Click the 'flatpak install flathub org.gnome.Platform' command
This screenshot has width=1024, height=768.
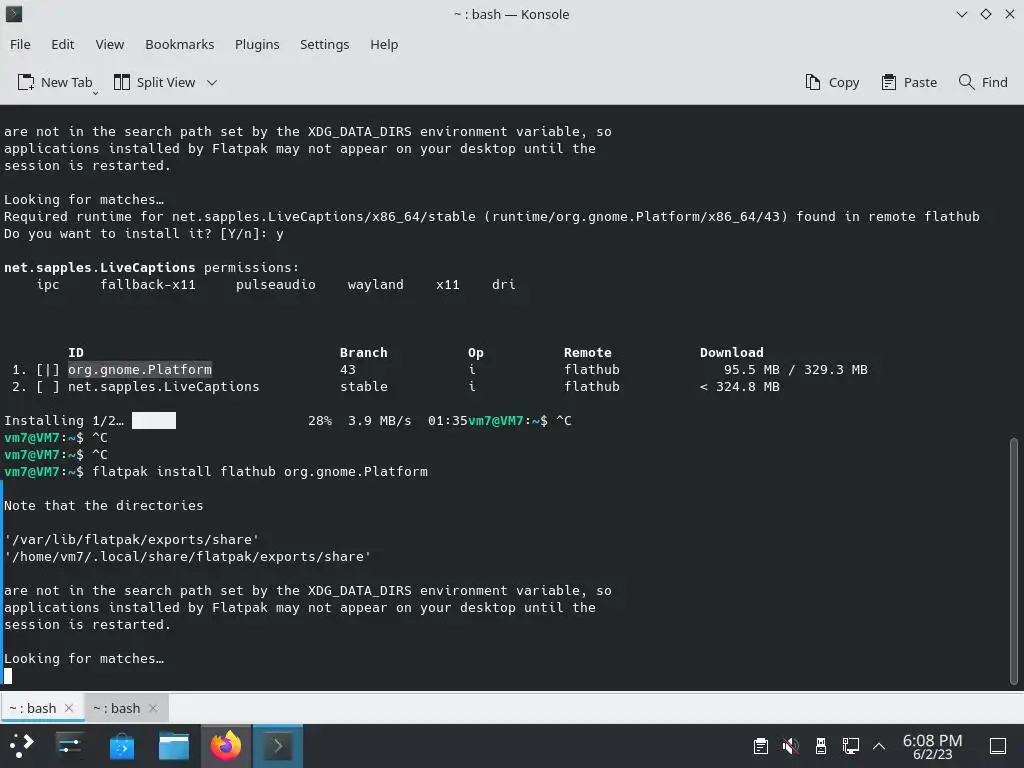260,472
